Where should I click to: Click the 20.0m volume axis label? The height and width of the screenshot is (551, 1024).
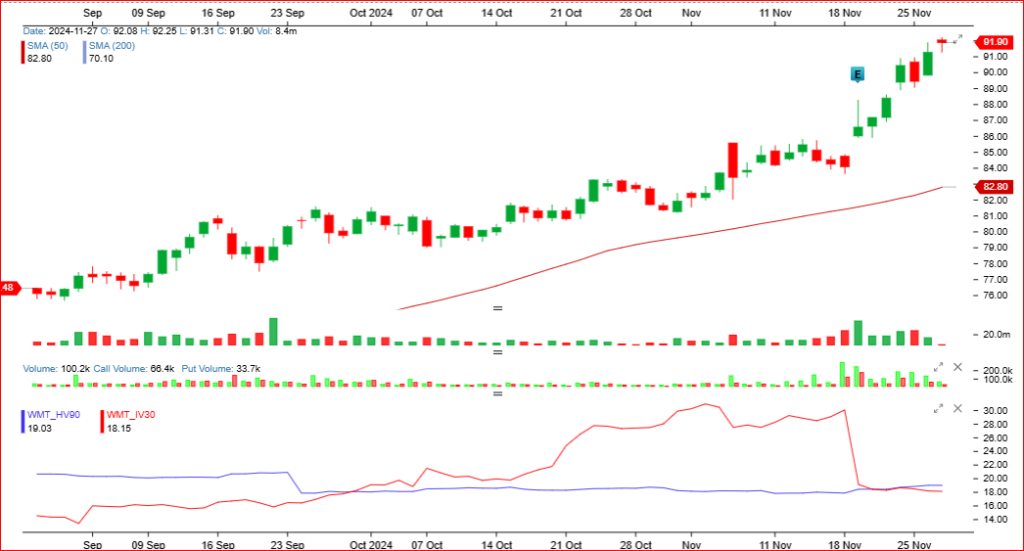point(997,334)
